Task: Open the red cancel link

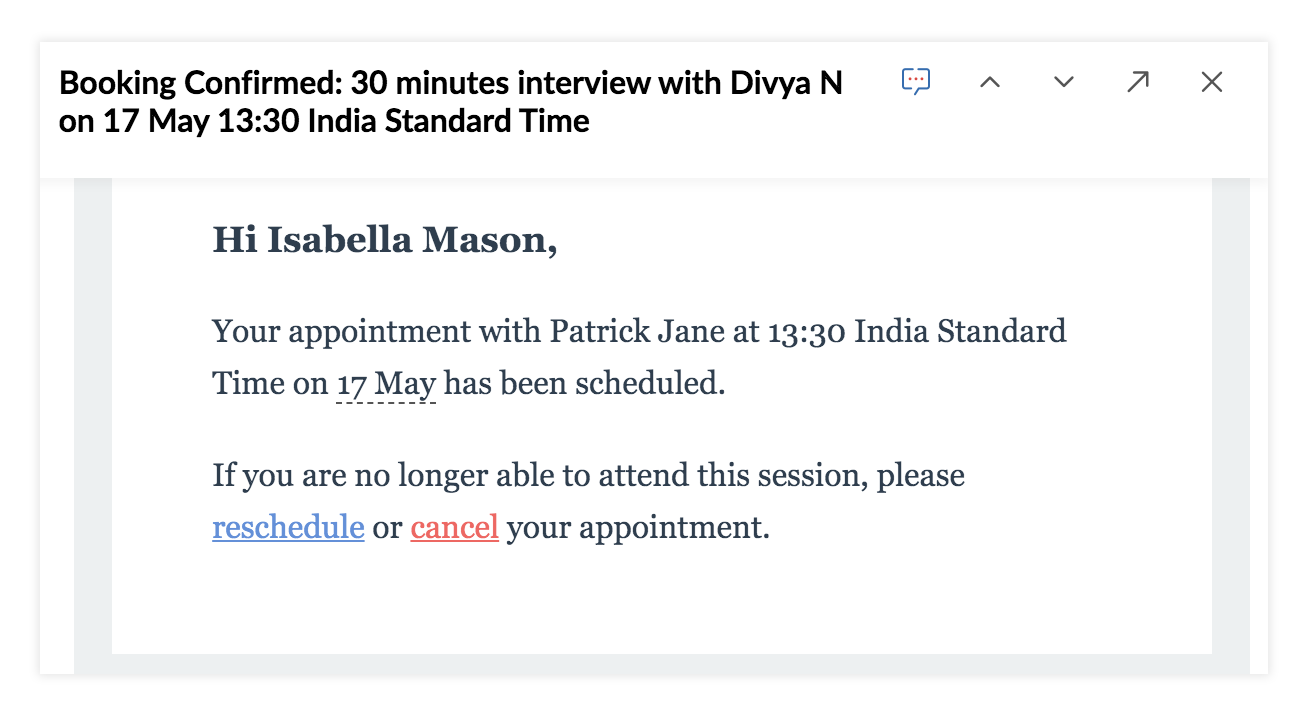Action: pos(455,527)
